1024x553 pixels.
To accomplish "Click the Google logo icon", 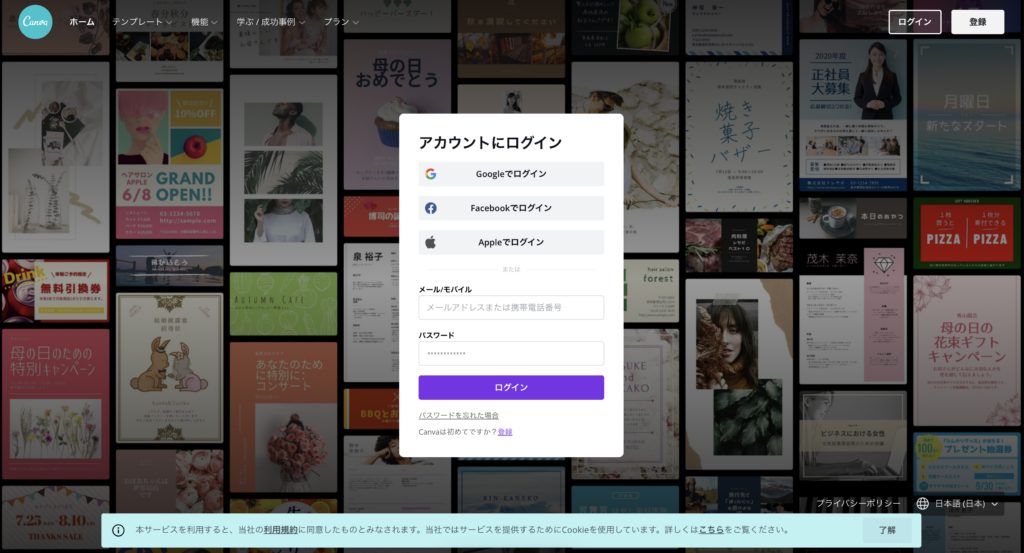I will point(430,174).
